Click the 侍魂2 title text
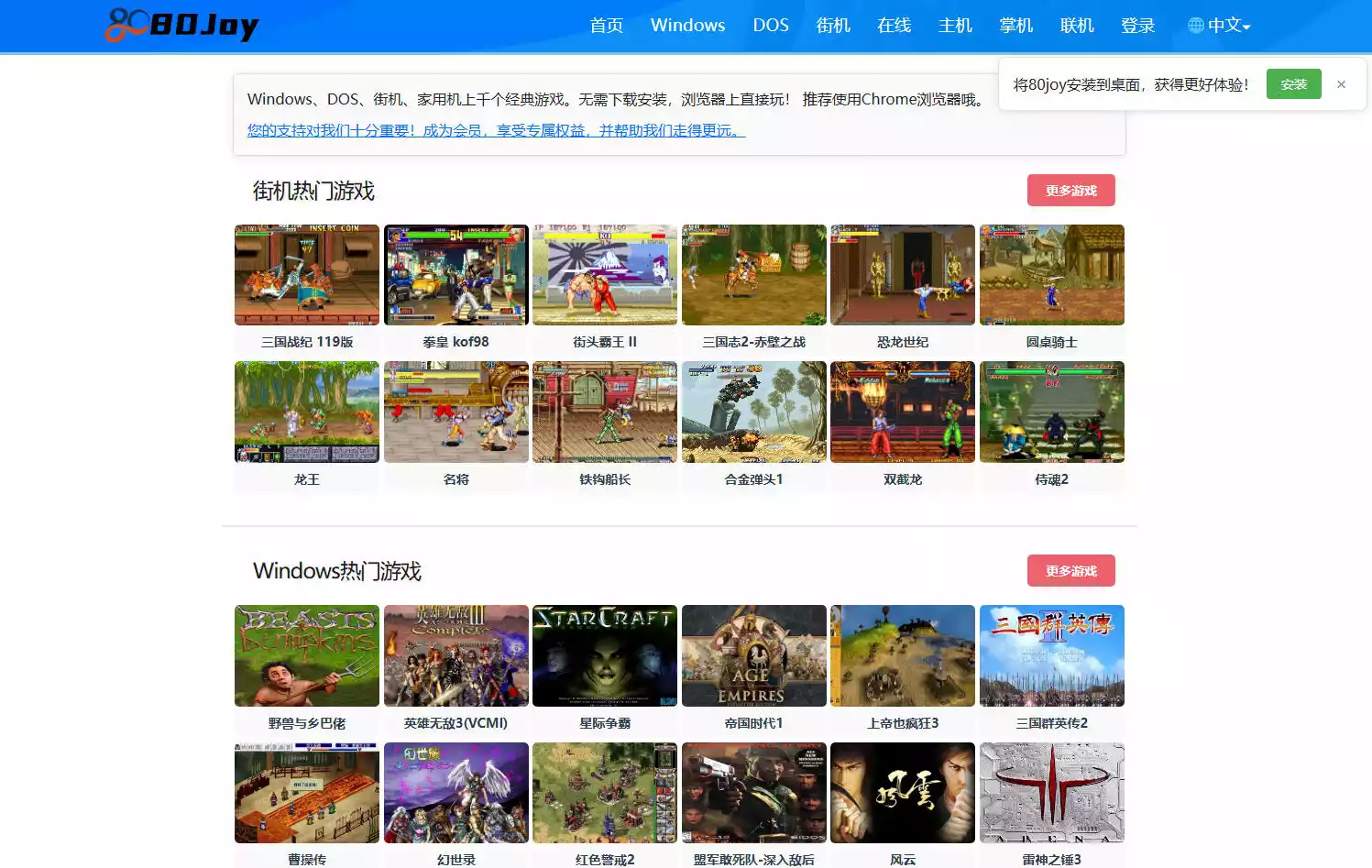The height and width of the screenshot is (868, 1372). point(1052,479)
